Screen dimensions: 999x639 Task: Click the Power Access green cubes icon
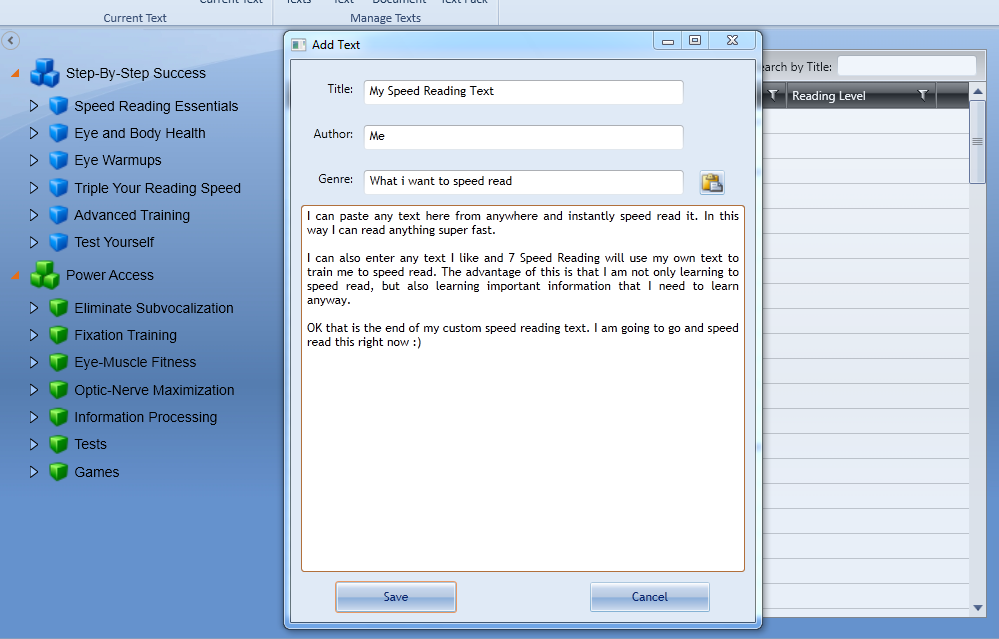45,275
